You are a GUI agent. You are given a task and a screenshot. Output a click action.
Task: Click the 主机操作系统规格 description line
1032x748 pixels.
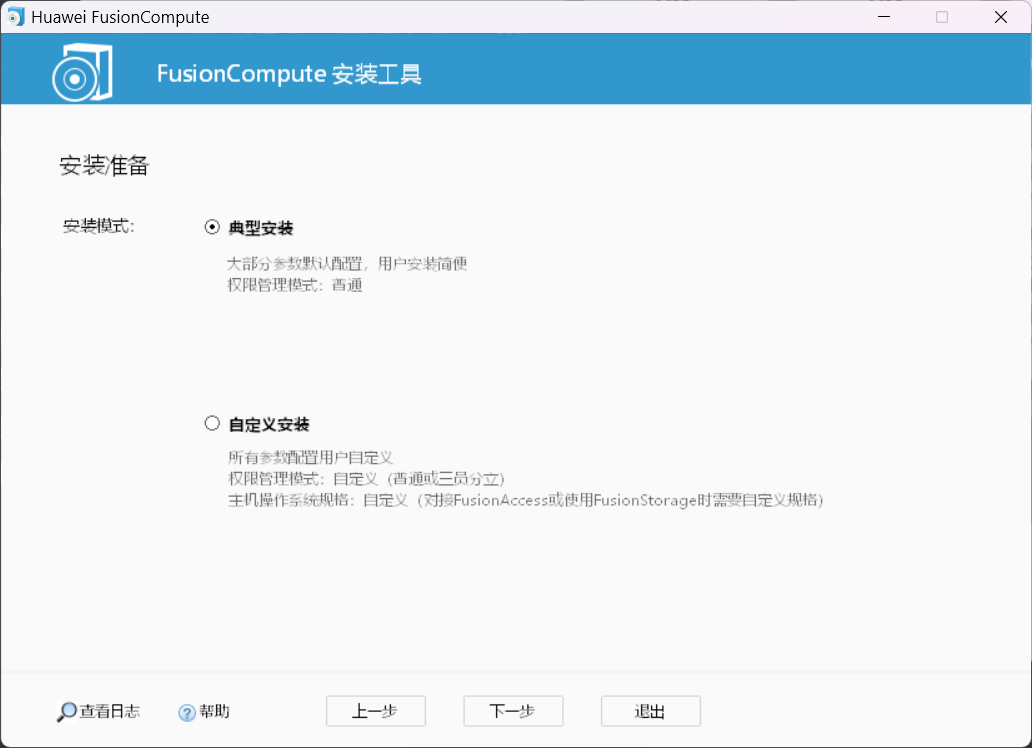pyautogui.click(x=526, y=500)
